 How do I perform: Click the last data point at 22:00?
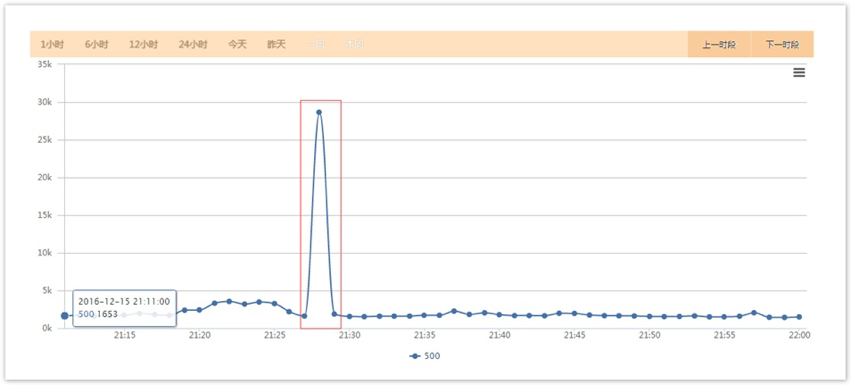(799, 317)
